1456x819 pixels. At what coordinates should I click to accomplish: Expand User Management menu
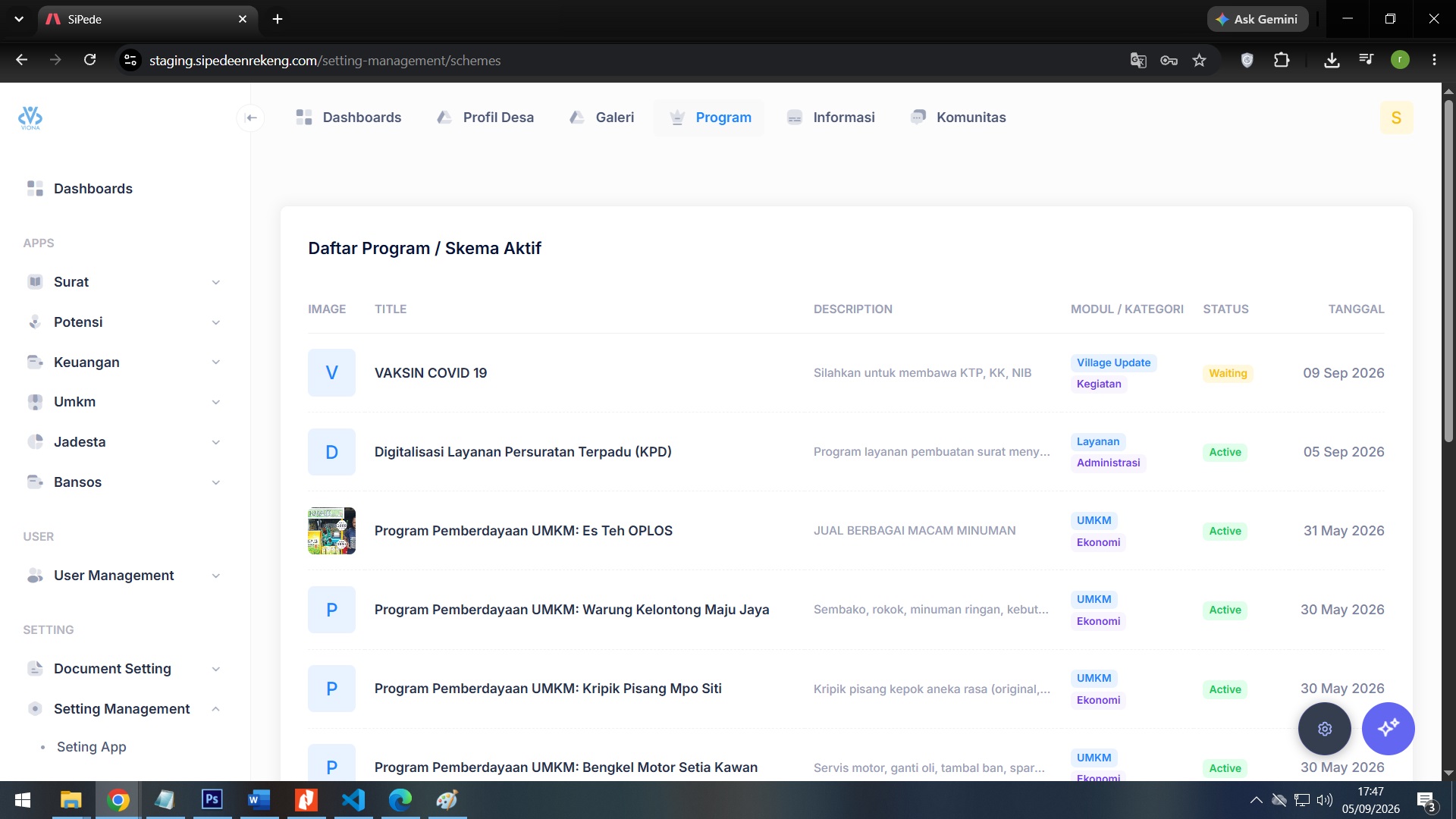pos(124,576)
